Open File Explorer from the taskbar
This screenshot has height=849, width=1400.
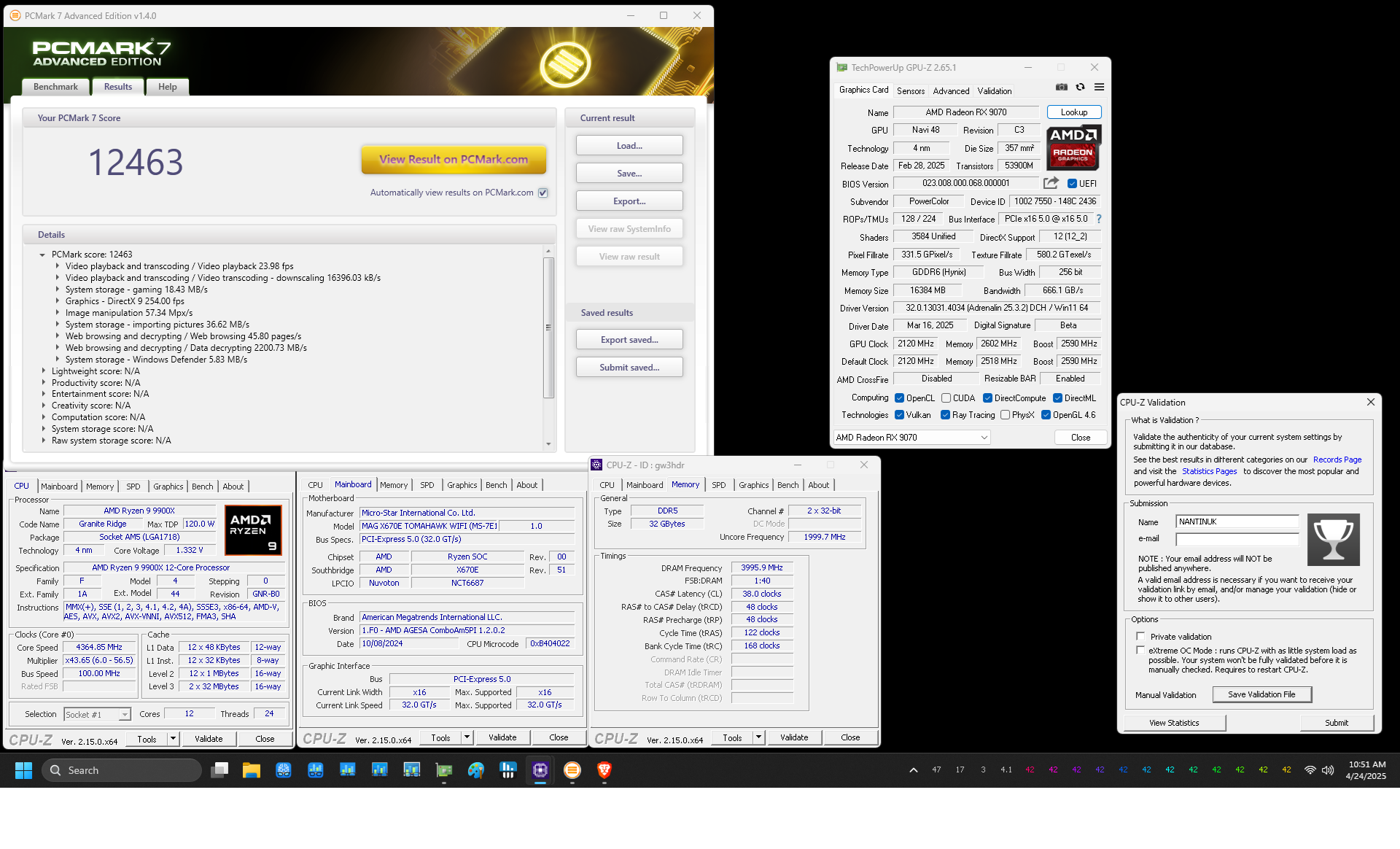252,770
